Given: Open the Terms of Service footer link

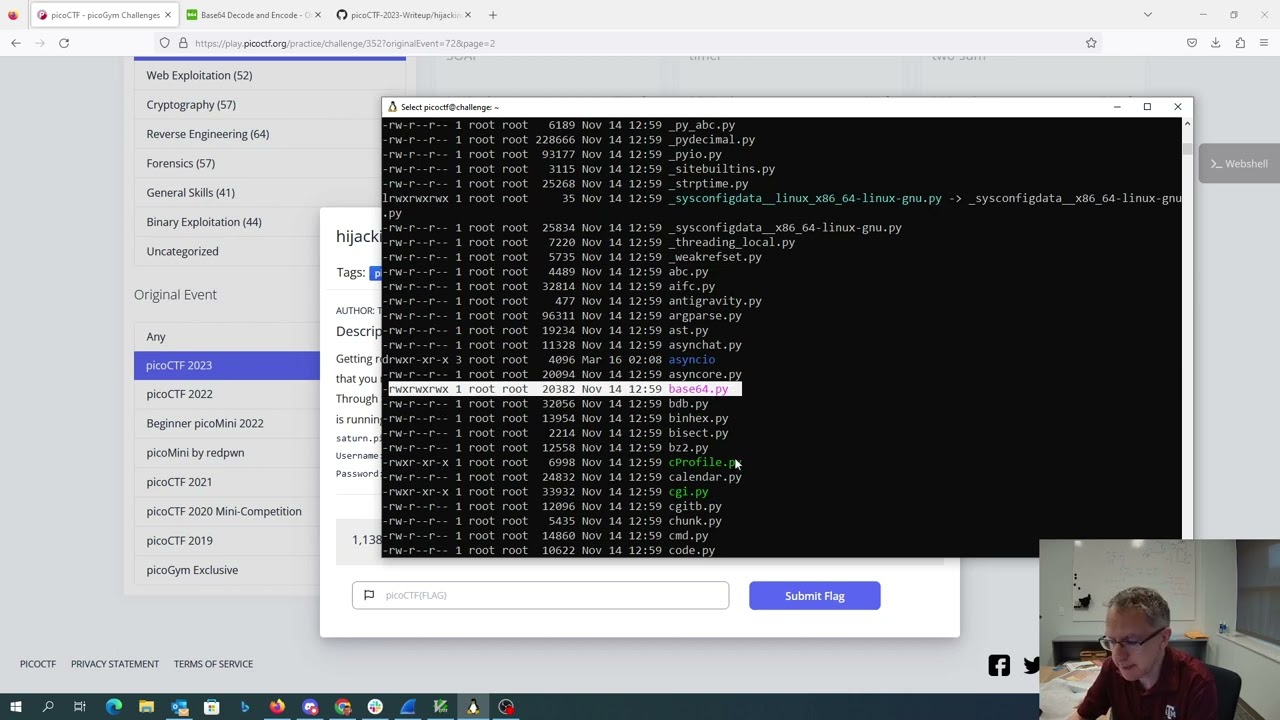Looking at the screenshot, I should tap(213, 664).
